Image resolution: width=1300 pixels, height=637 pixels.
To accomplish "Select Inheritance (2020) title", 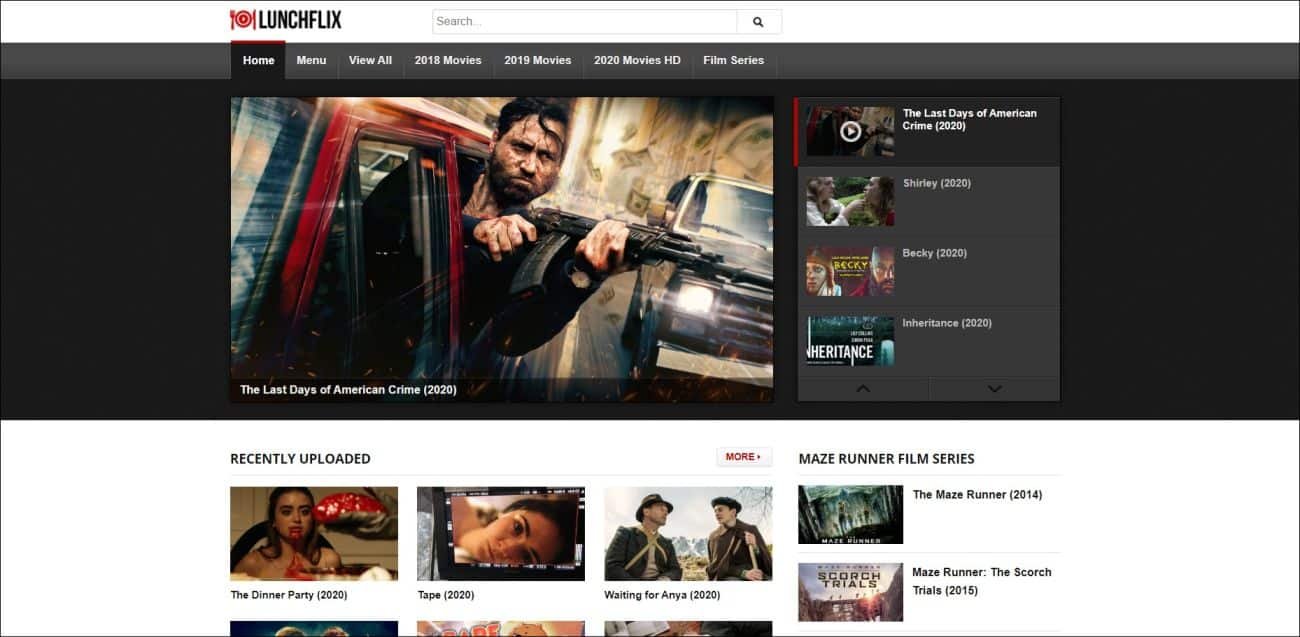I will [947, 323].
